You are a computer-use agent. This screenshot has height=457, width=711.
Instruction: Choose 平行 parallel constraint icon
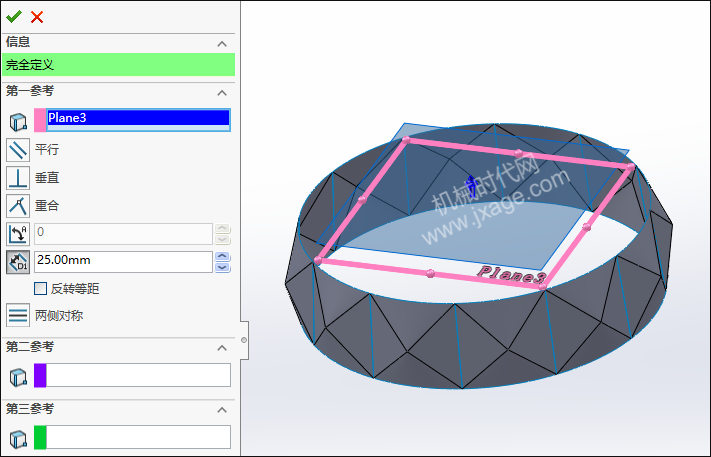point(18,150)
